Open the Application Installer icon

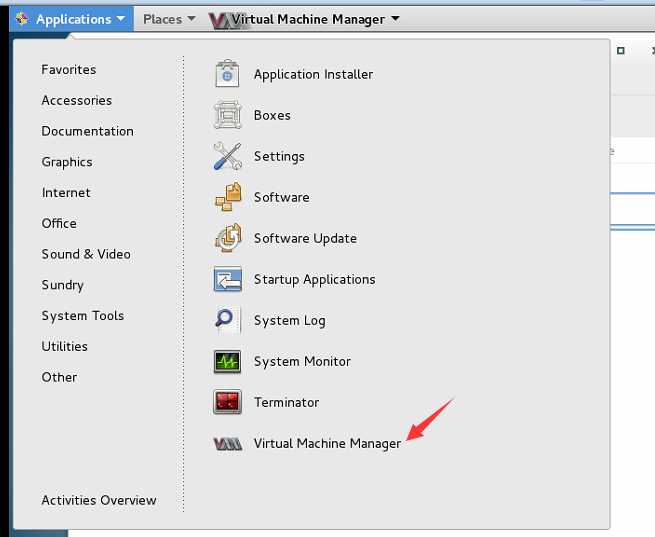click(x=227, y=73)
